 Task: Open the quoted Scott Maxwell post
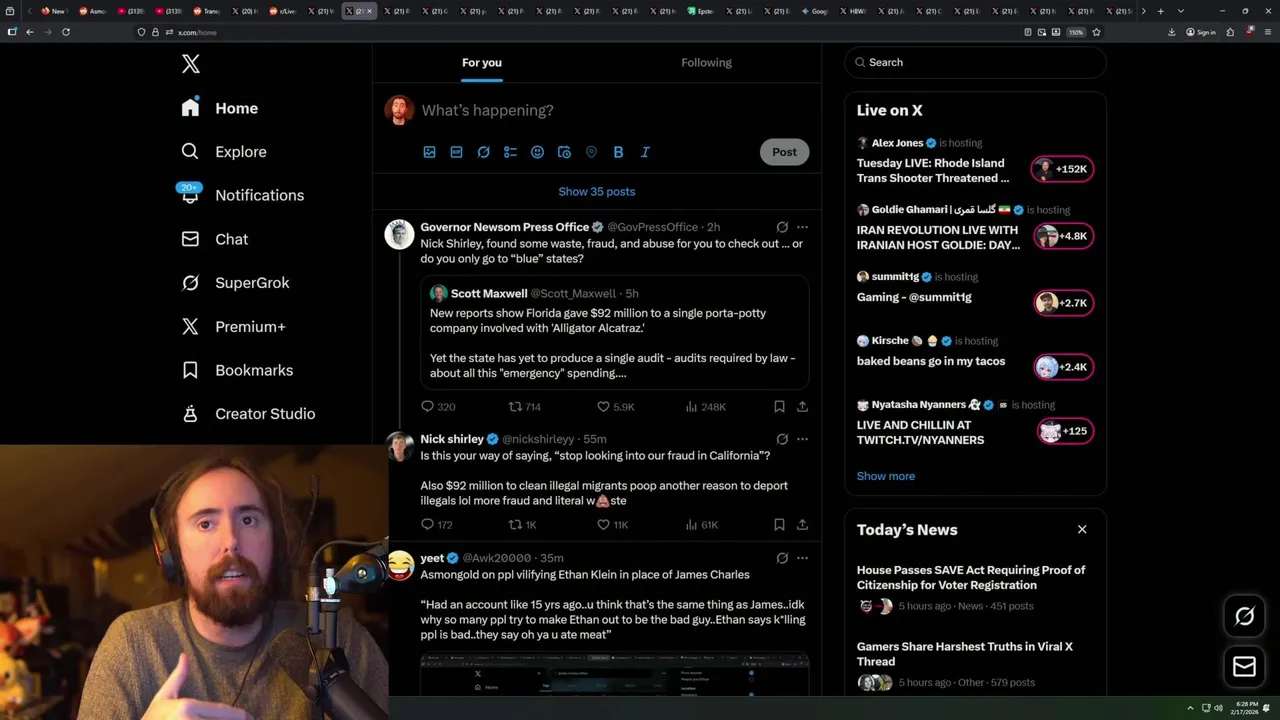pyautogui.click(x=615, y=333)
